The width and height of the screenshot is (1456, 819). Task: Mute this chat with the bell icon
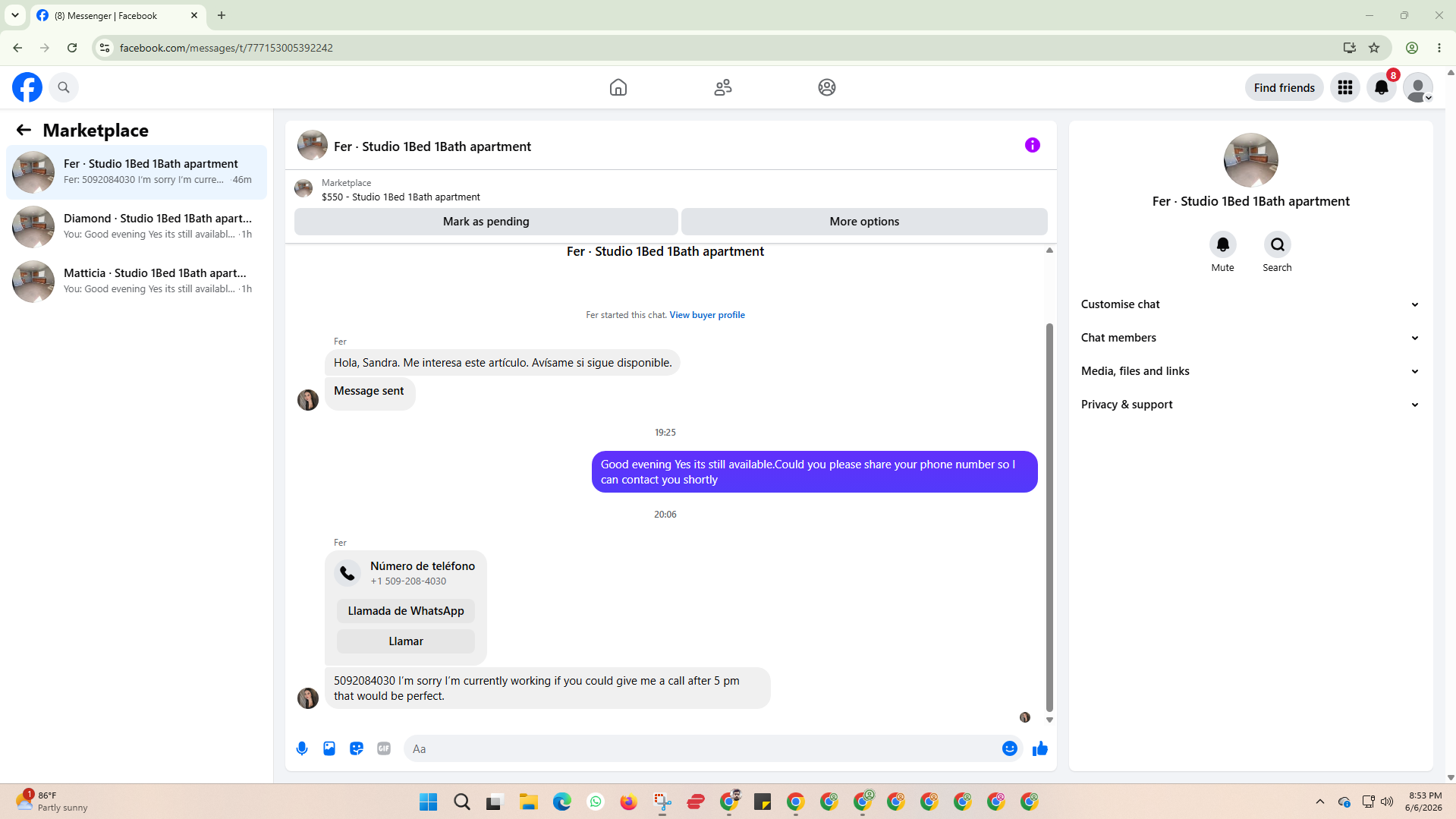coord(1222,244)
